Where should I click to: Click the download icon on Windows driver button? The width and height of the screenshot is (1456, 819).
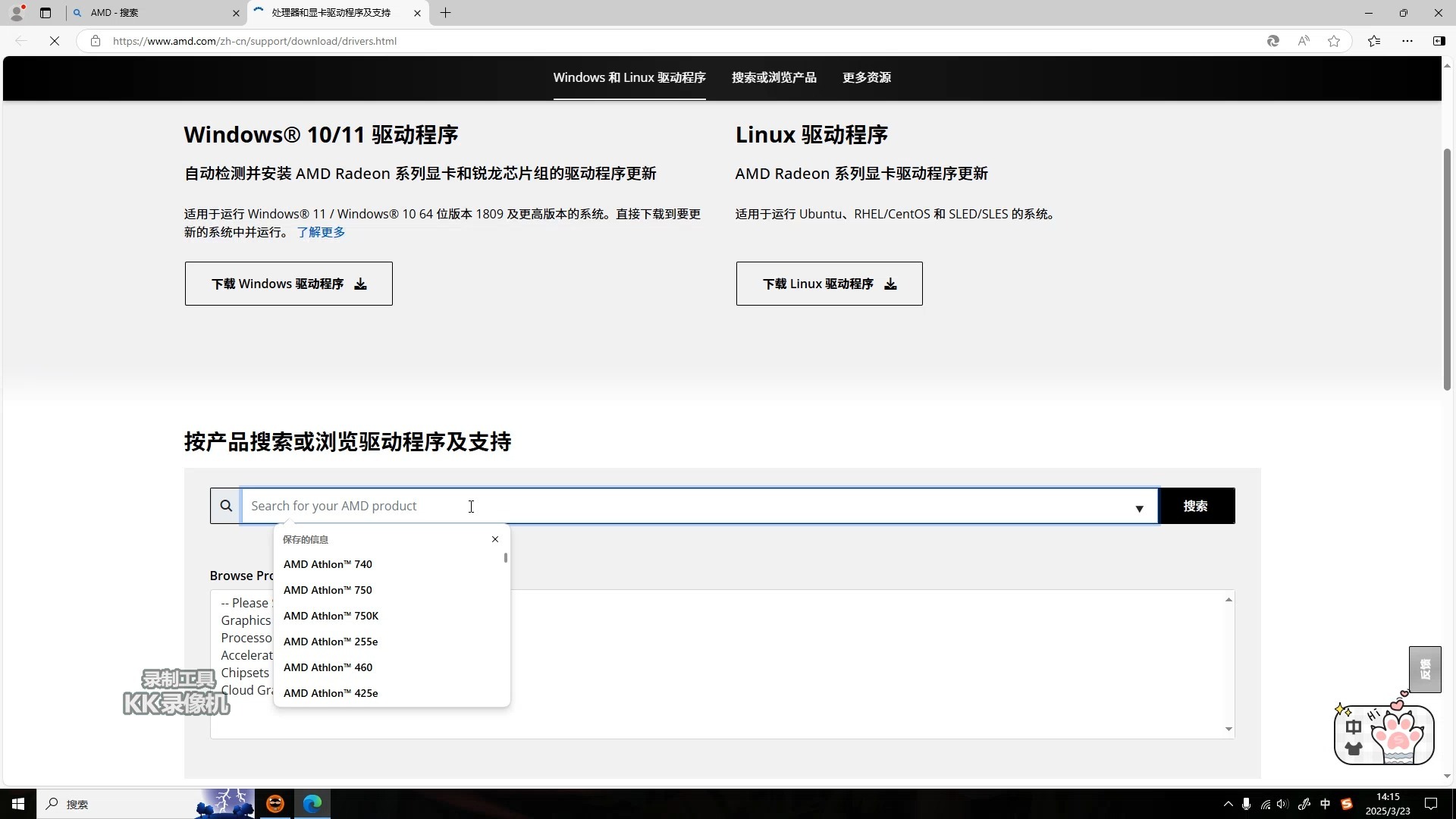point(361,284)
